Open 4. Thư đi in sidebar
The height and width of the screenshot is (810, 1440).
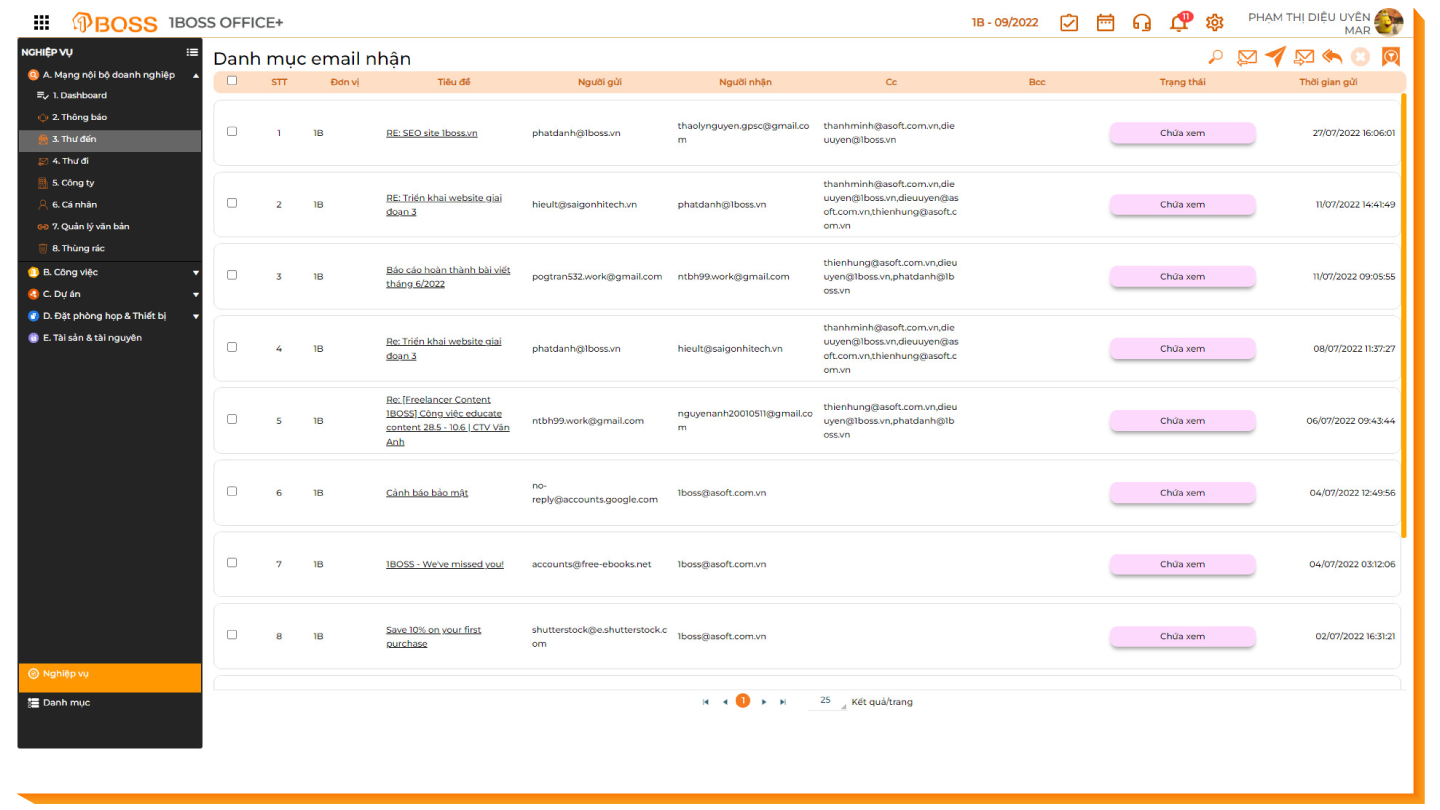click(70, 161)
